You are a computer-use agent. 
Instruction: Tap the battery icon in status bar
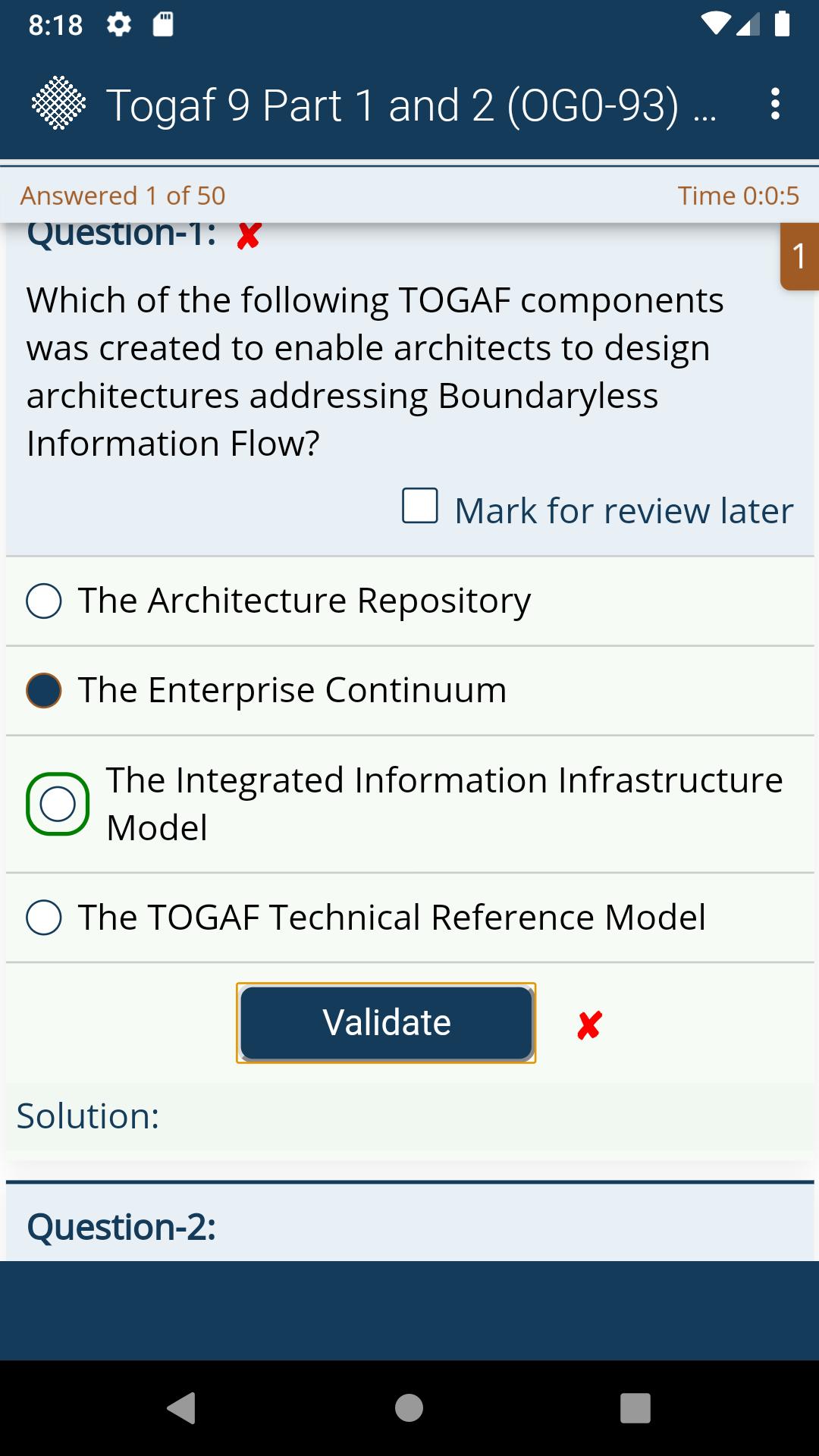coord(783,24)
